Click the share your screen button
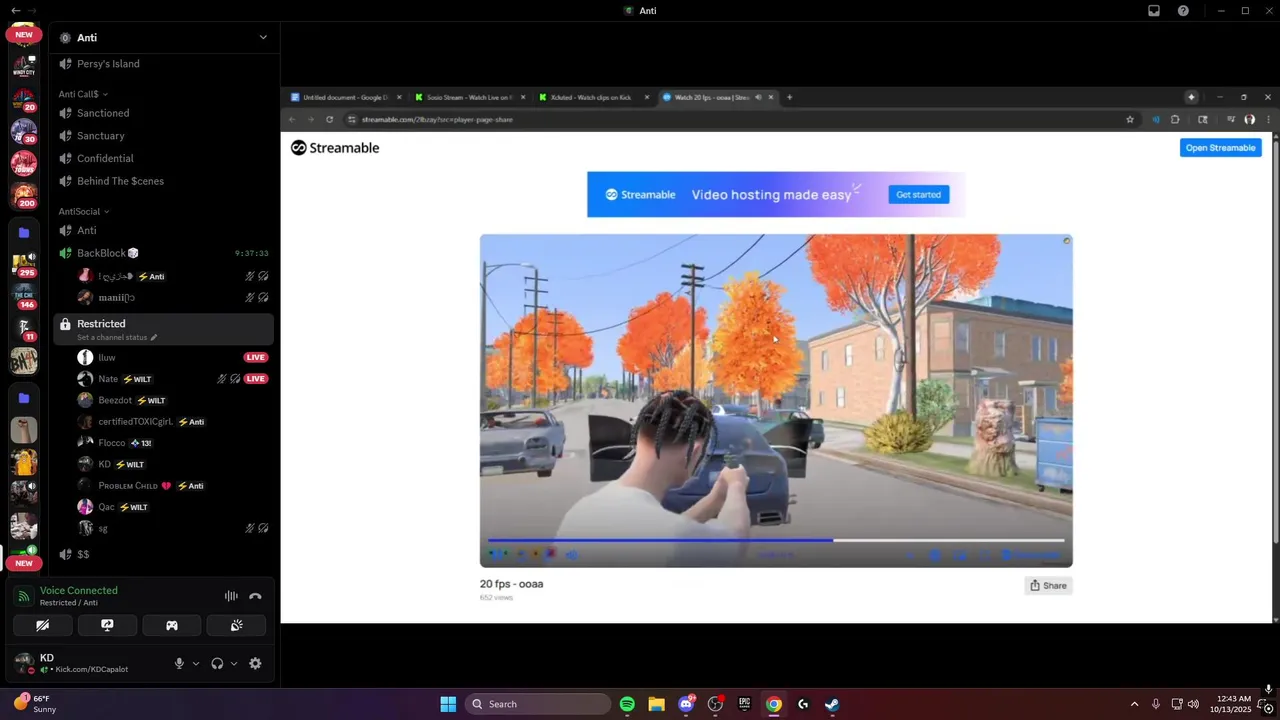Screen dimensions: 1280x720 point(107,625)
